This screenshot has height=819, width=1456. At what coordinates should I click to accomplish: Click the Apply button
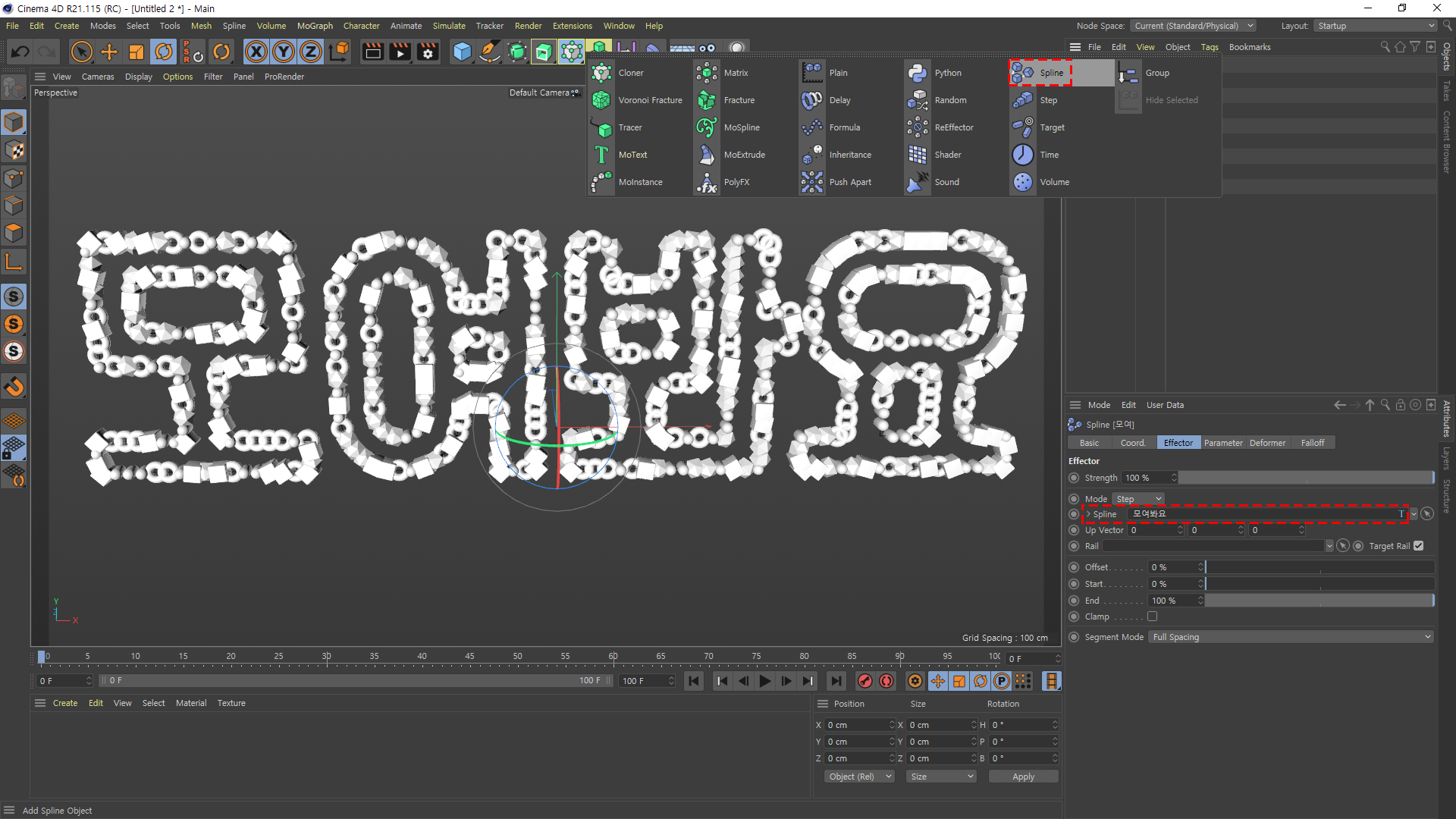(x=1023, y=777)
